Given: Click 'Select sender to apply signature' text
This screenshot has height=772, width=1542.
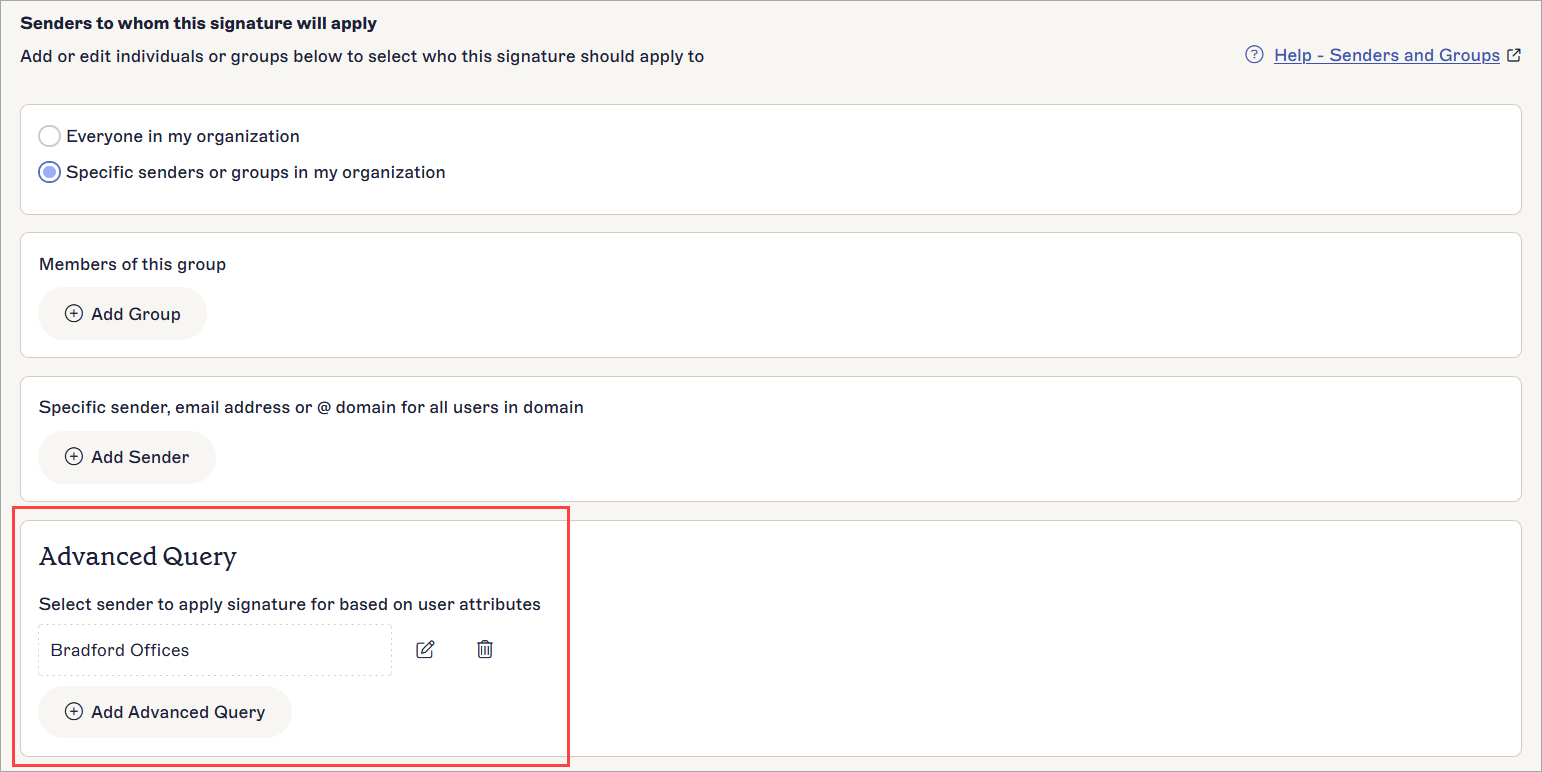Looking at the screenshot, I should [x=290, y=604].
